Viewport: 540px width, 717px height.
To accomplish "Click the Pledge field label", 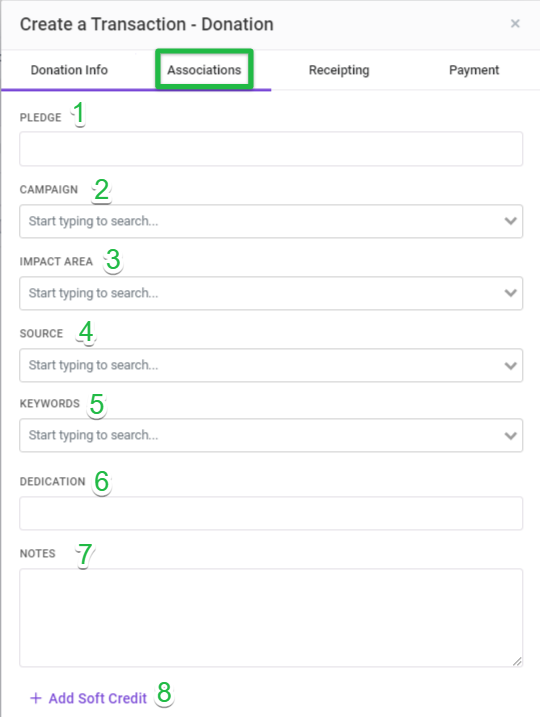I will click(40, 118).
